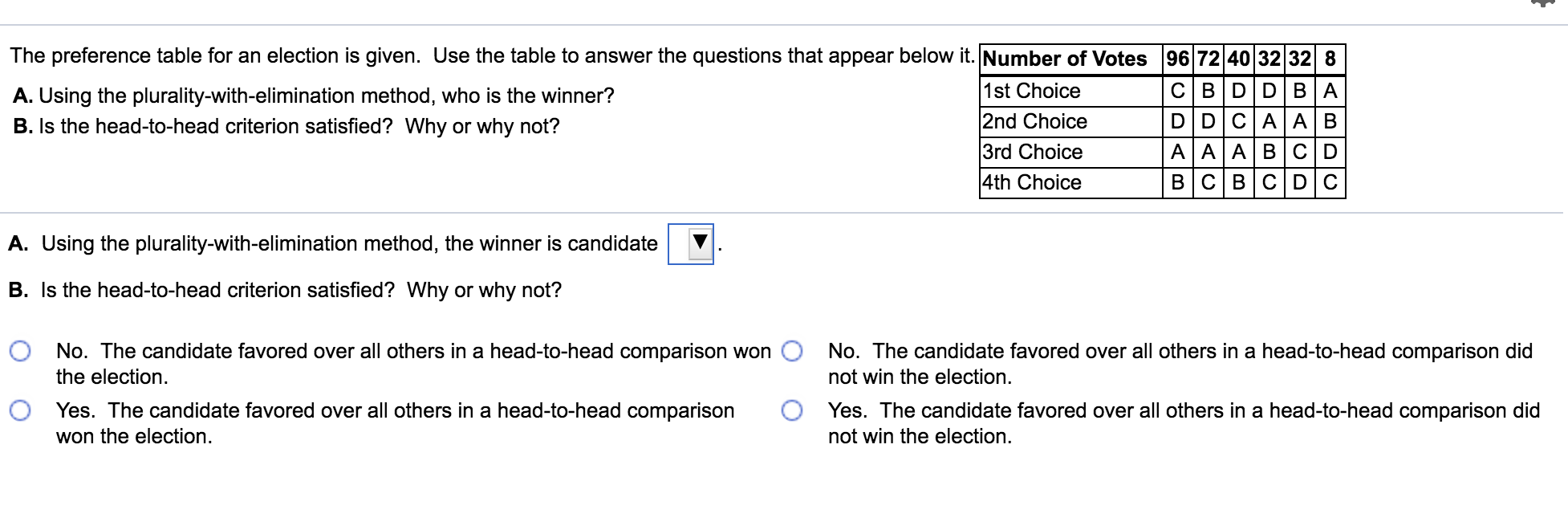Select 'No... won the election' radio option
The width and height of the screenshot is (1568, 522).
pyautogui.click(x=21, y=351)
